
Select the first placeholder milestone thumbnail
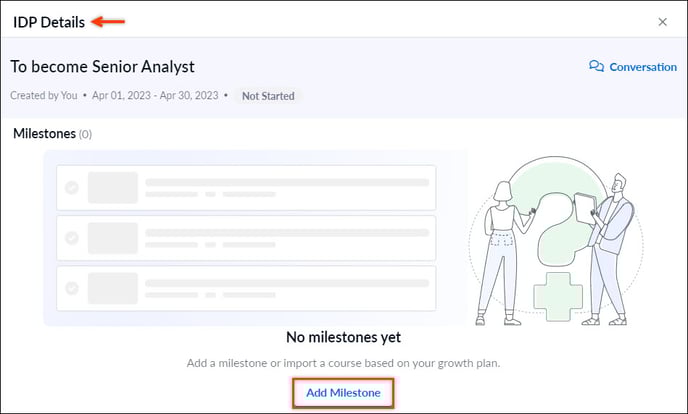tap(113, 188)
